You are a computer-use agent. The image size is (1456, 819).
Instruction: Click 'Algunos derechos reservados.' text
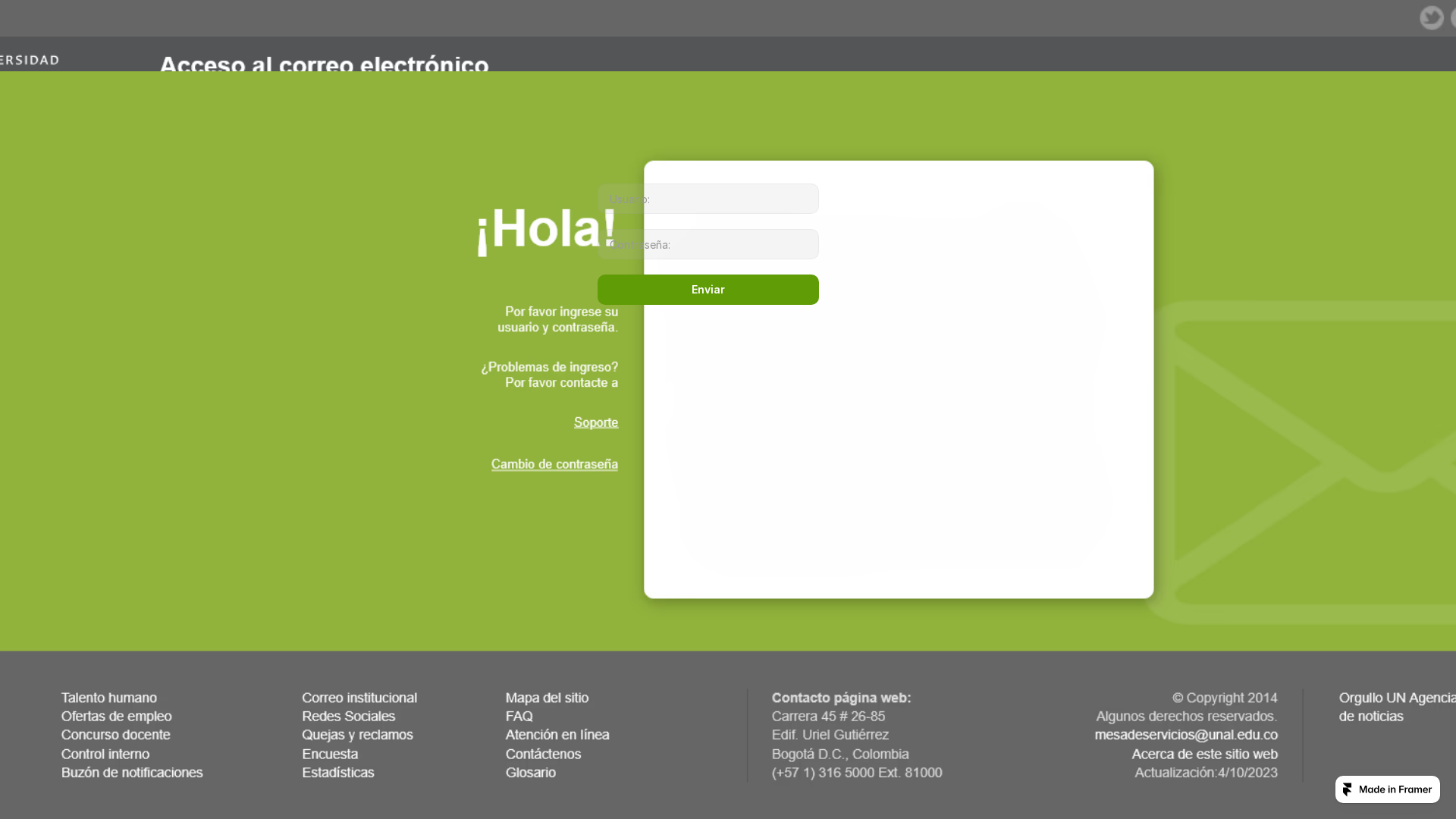pos(1187,716)
